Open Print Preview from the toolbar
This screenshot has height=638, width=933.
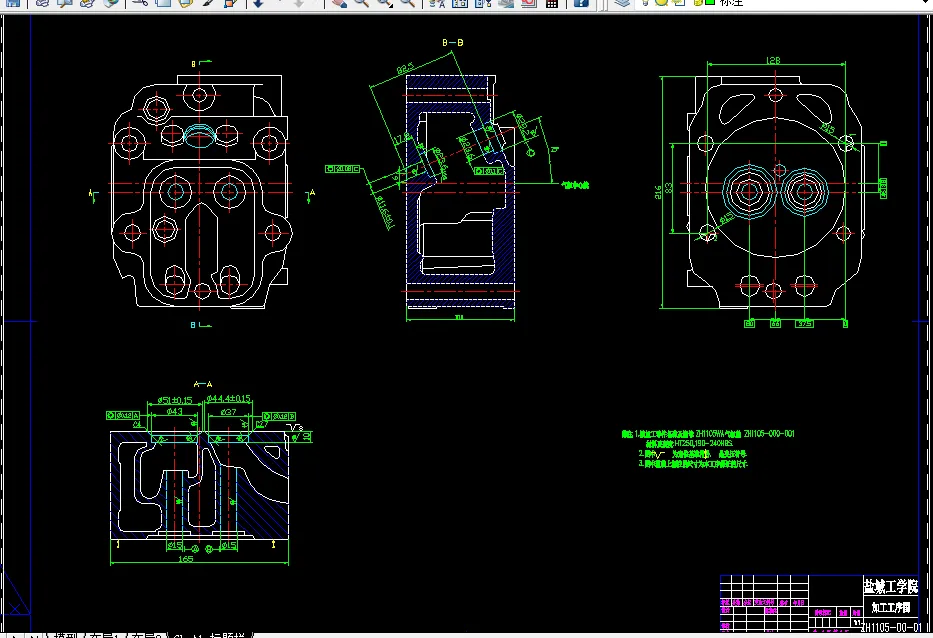pyautogui.click(x=64, y=3)
